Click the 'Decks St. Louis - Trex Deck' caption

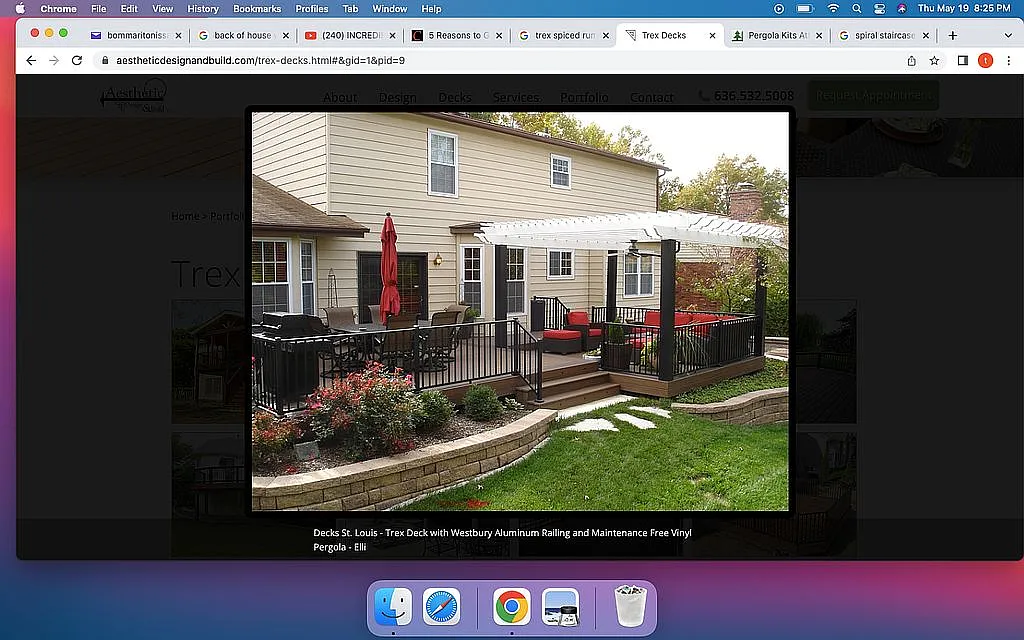click(502, 539)
